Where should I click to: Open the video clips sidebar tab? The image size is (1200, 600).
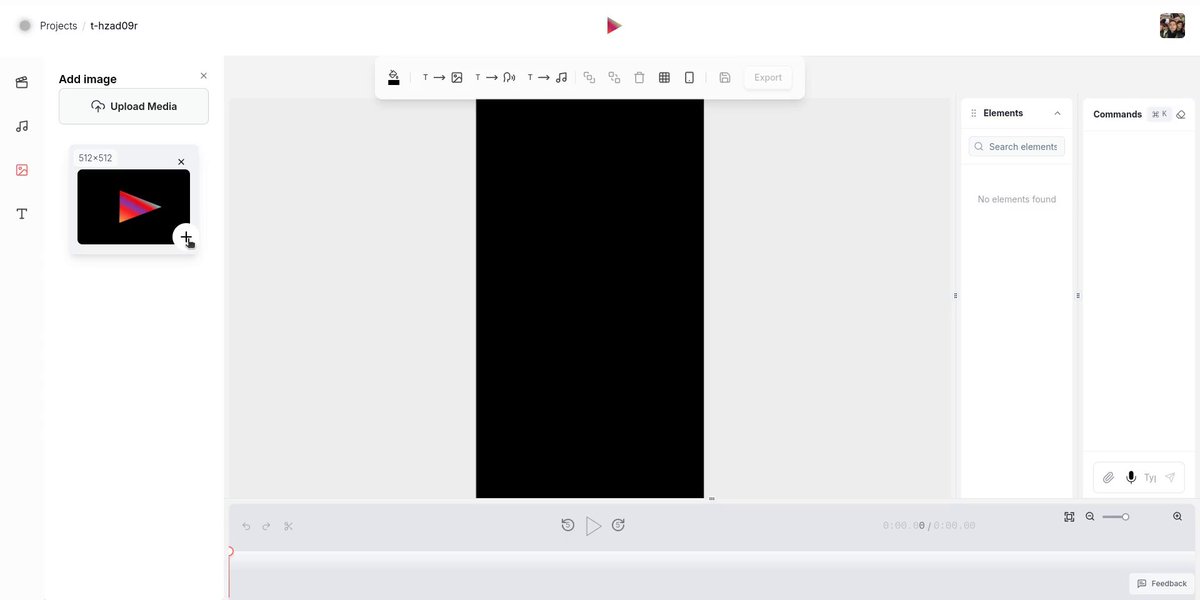click(x=22, y=82)
